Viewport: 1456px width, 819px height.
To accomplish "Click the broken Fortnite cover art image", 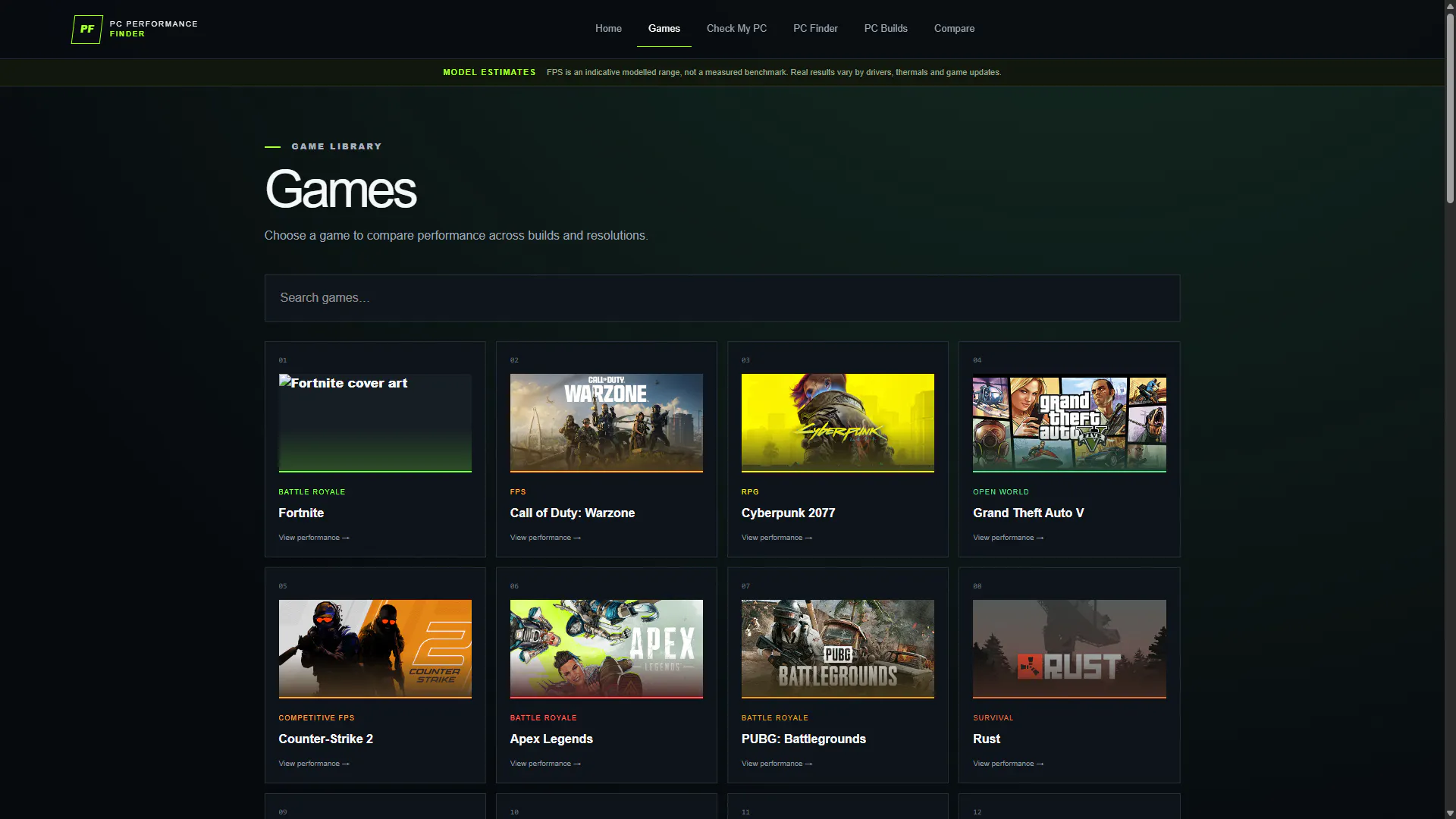I will pos(375,422).
